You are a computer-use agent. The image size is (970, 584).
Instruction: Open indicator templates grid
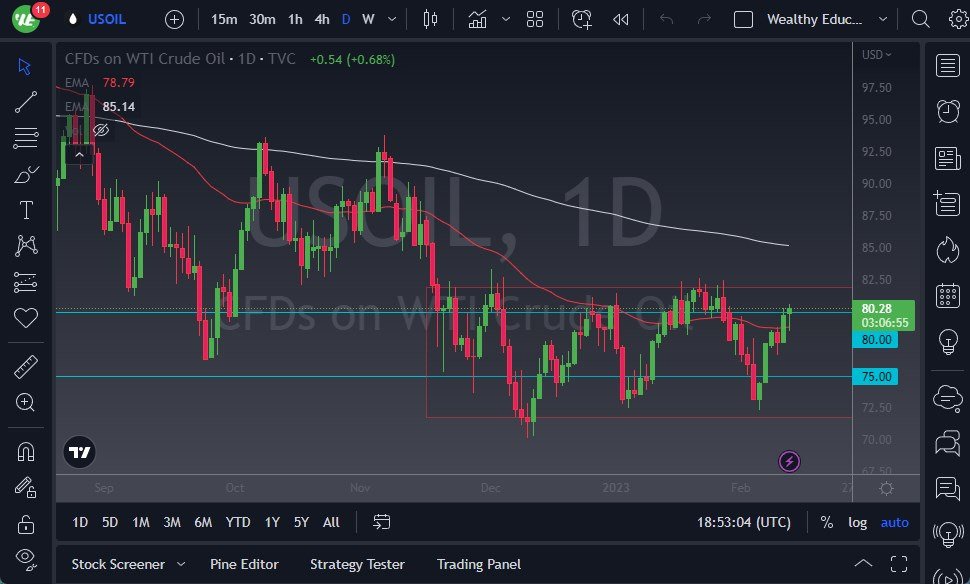(534, 19)
